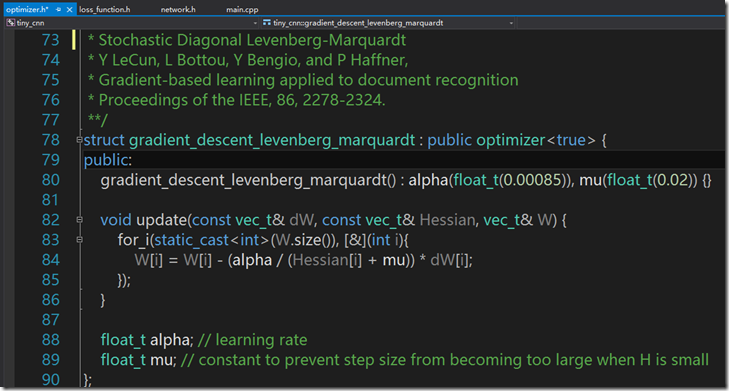Click the 'Hessian' parameter on line 82
Viewport: 729px width, 391px height.
click(x=447, y=220)
